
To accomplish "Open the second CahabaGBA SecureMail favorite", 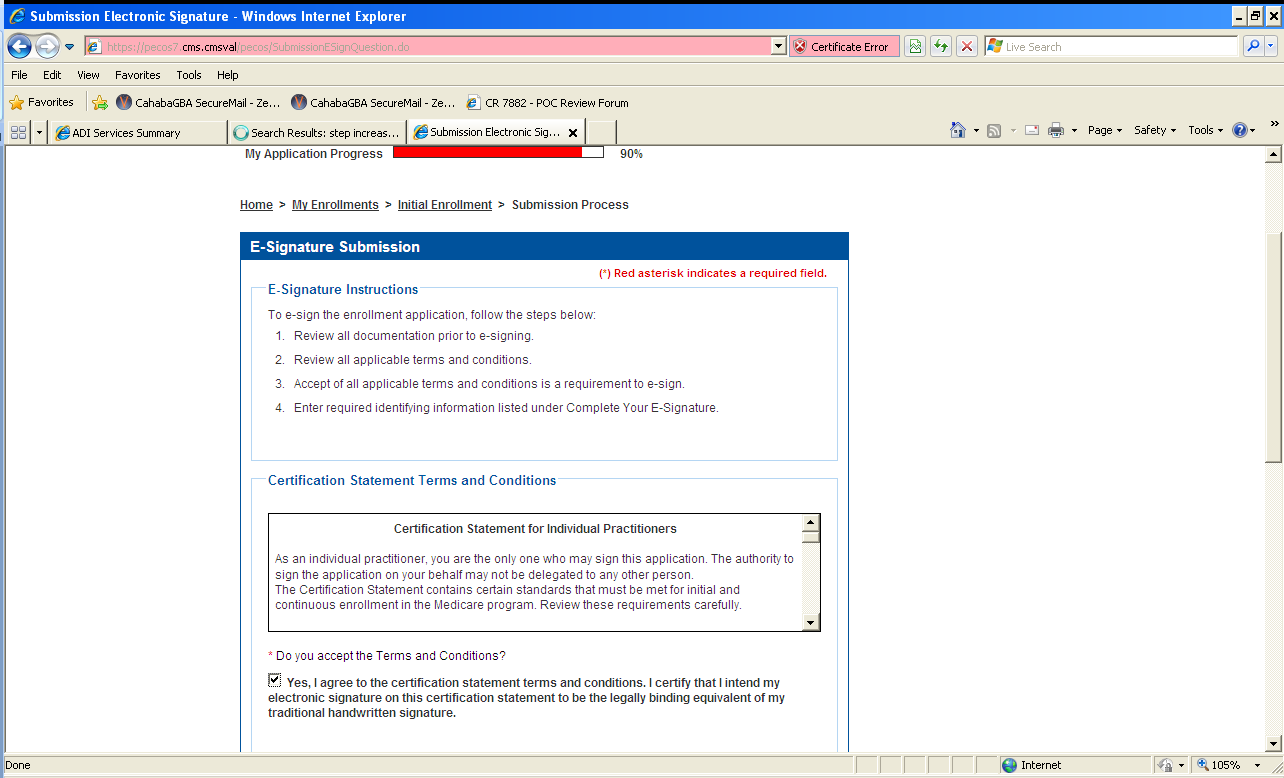I will (x=373, y=102).
